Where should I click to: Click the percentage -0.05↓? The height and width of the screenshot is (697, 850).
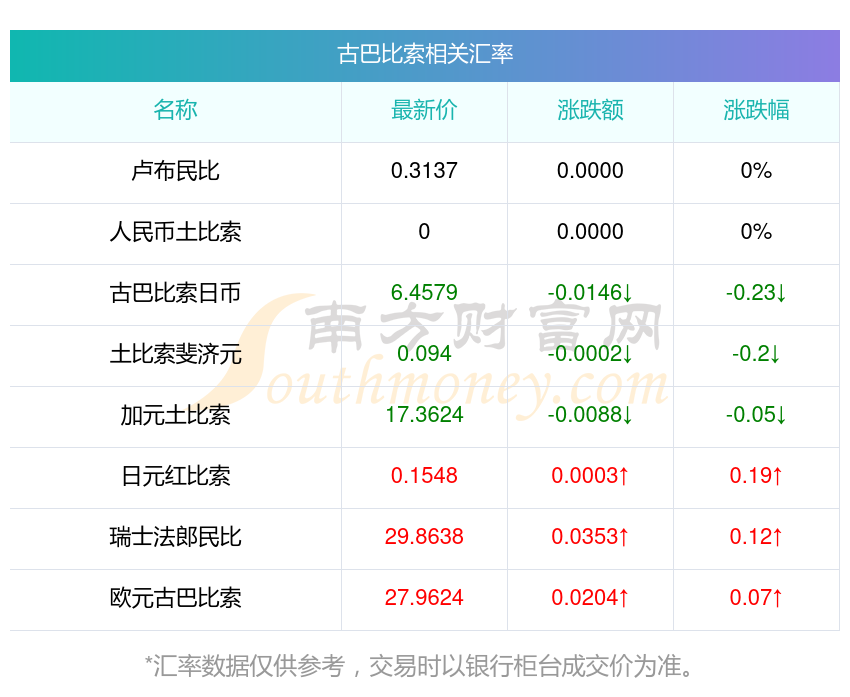click(756, 415)
